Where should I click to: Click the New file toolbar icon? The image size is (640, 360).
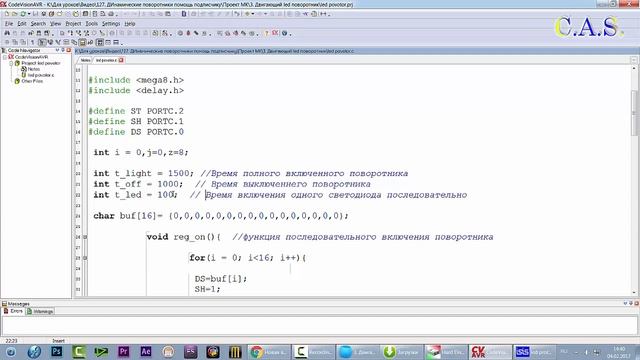7,14
